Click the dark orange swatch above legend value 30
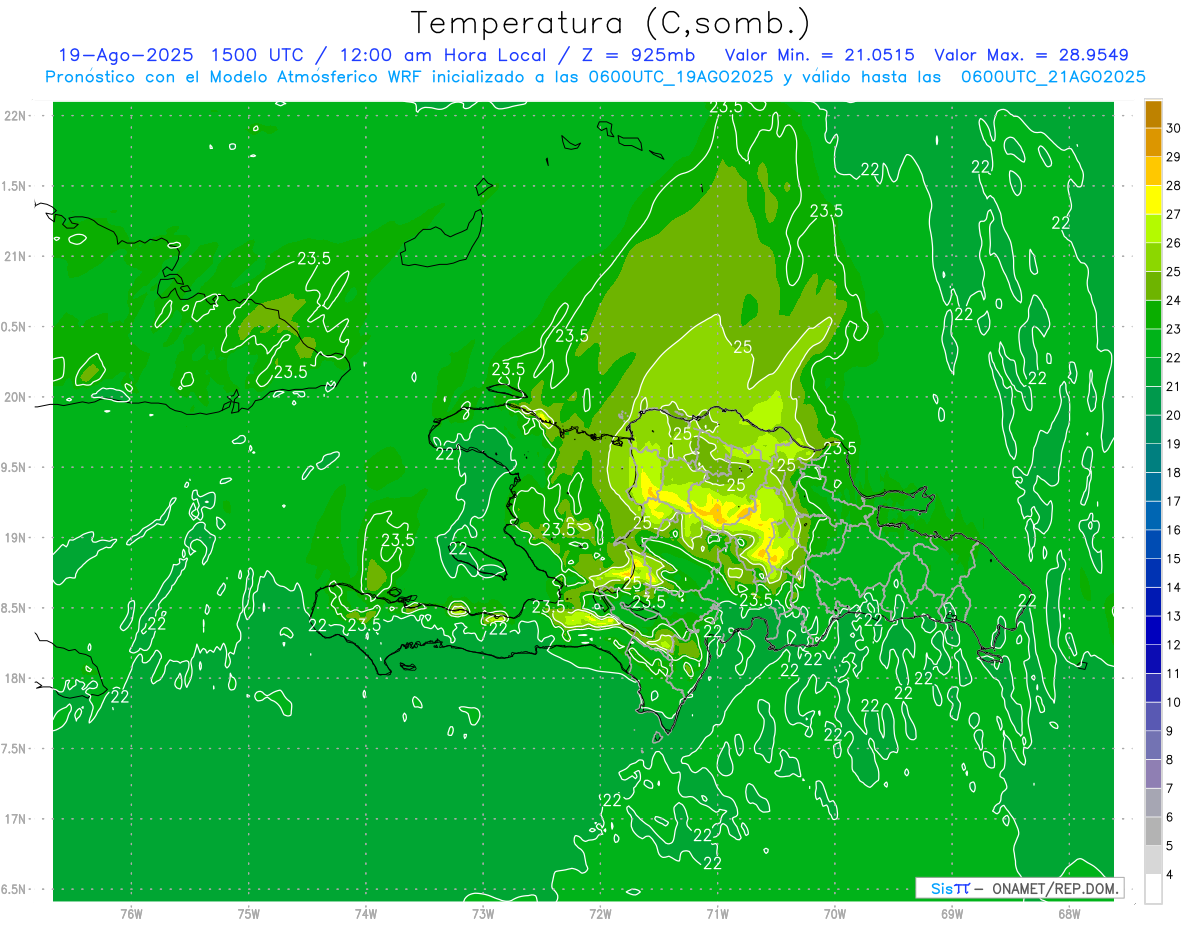 (x=1153, y=114)
